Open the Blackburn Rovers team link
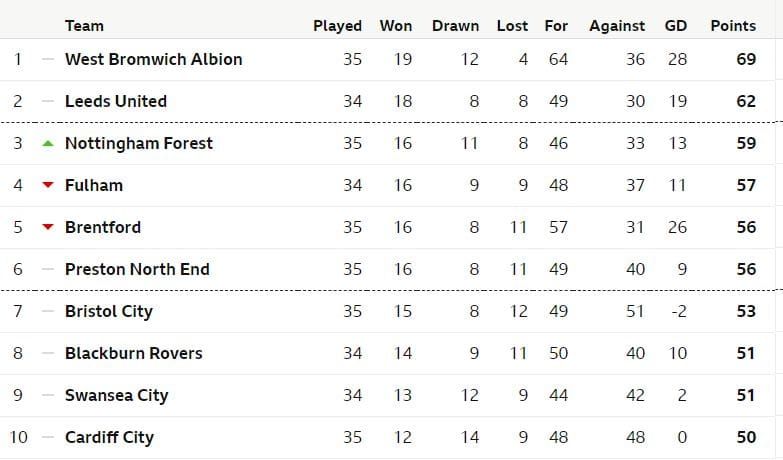 (134, 353)
